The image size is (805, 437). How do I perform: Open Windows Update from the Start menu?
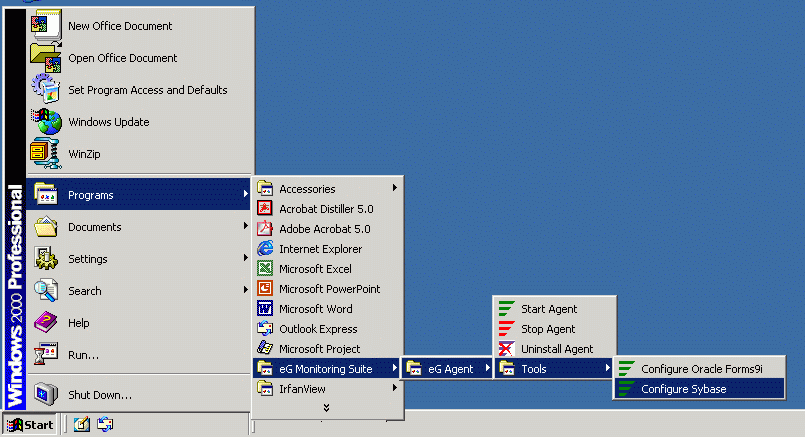140,122
